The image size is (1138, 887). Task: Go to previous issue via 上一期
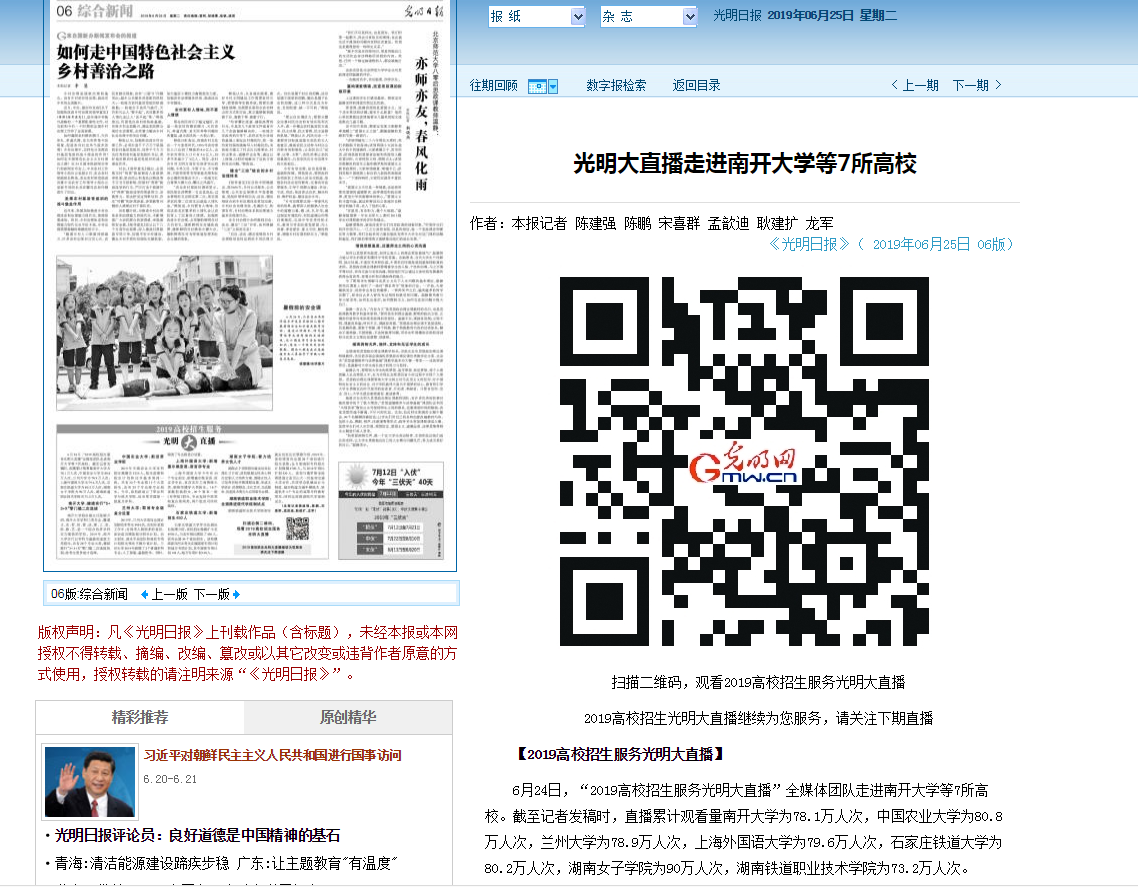click(x=920, y=86)
